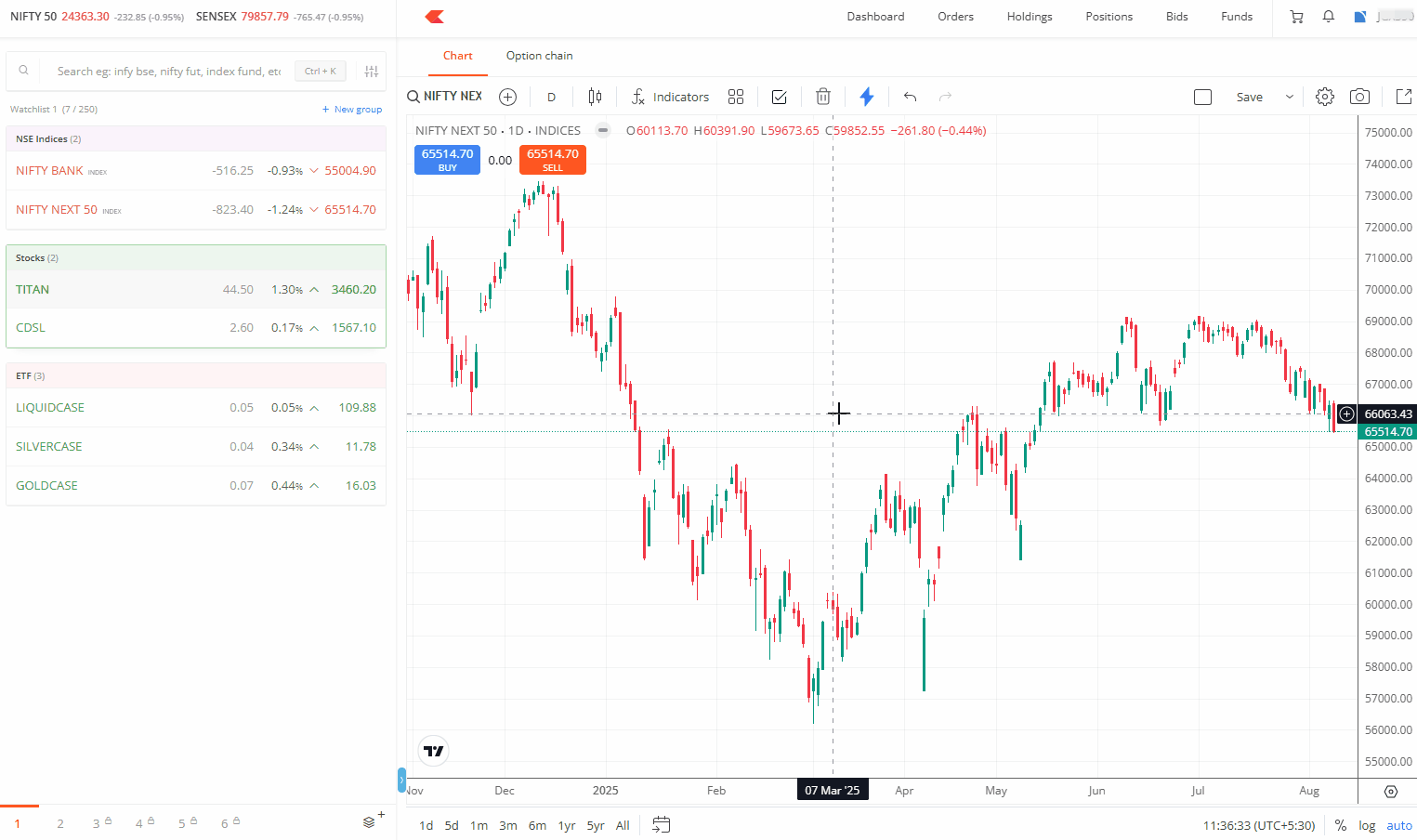Toggle the auto scale option
This screenshot has width=1417, height=840.
[x=1398, y=825]
